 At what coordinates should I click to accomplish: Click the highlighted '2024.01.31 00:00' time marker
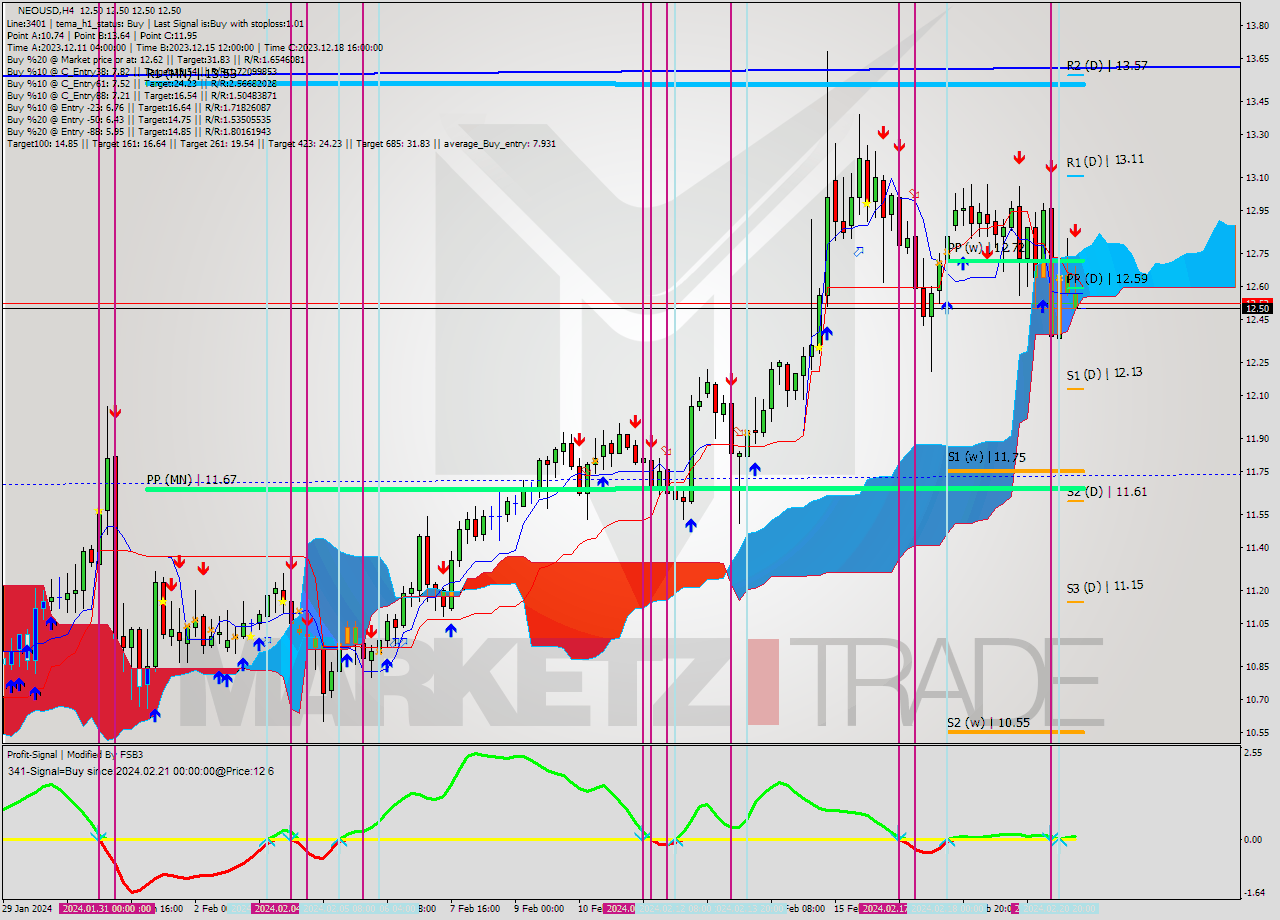pos(107,909)
